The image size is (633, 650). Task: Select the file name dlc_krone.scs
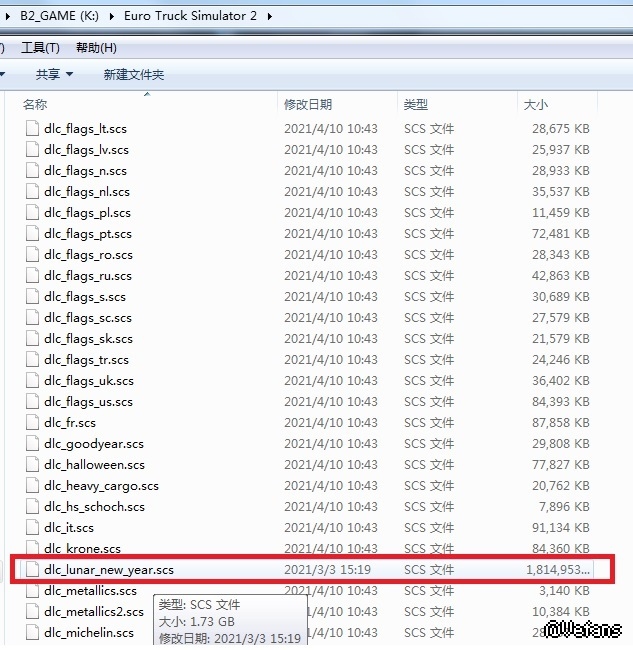tap(82, 549)
